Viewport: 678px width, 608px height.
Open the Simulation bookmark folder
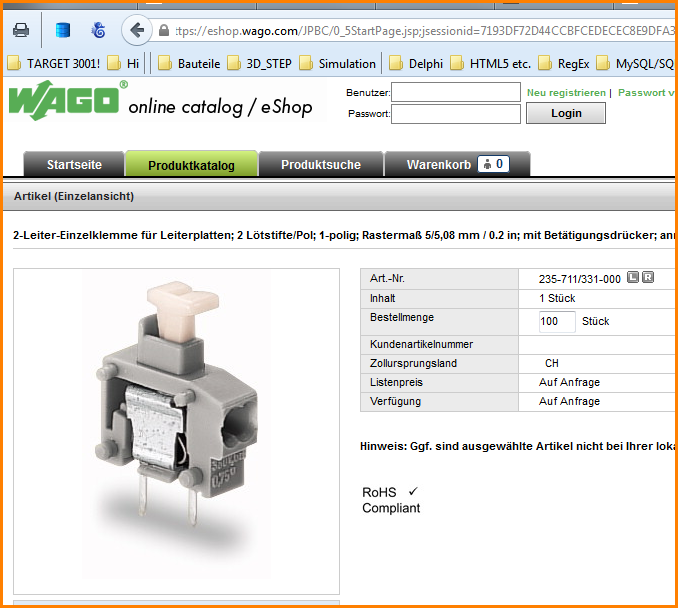pyautogui.click(x=337, y=64)
